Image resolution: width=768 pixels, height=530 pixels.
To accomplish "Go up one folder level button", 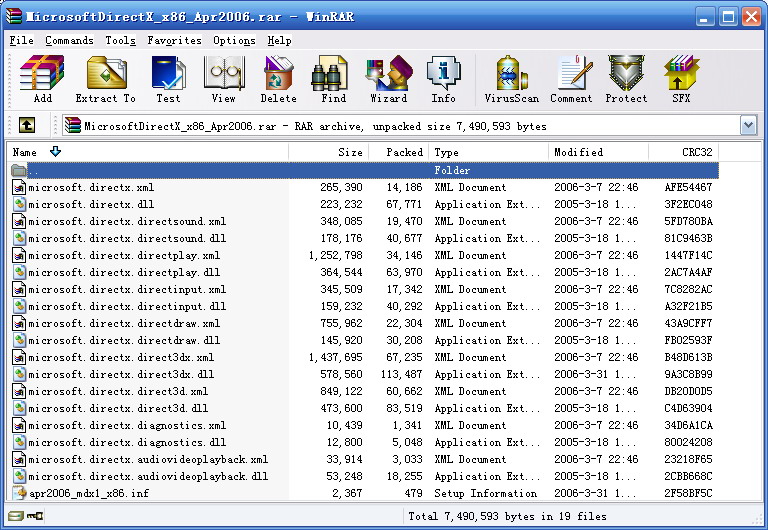I will [27, 125].
